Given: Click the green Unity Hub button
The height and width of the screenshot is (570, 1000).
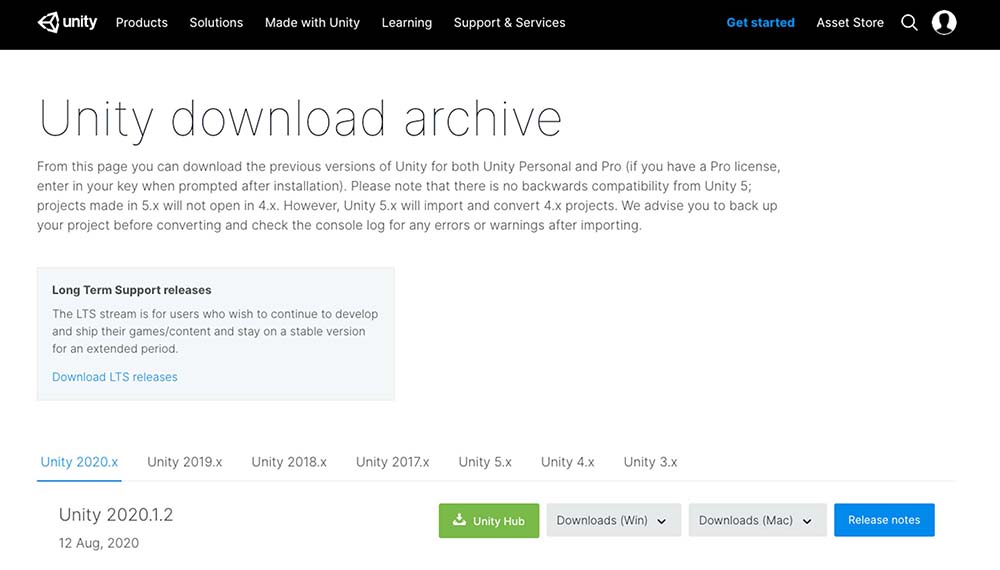Looking at the screenshot, I should coord(489,520).
